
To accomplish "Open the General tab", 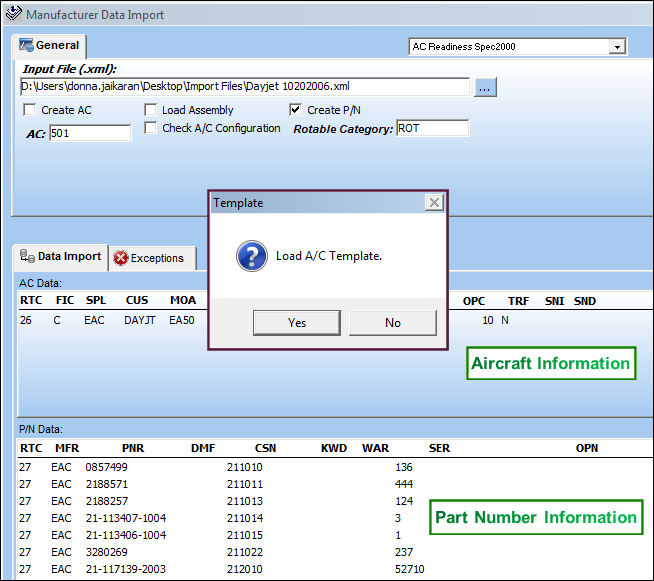I will coord(49,45).
